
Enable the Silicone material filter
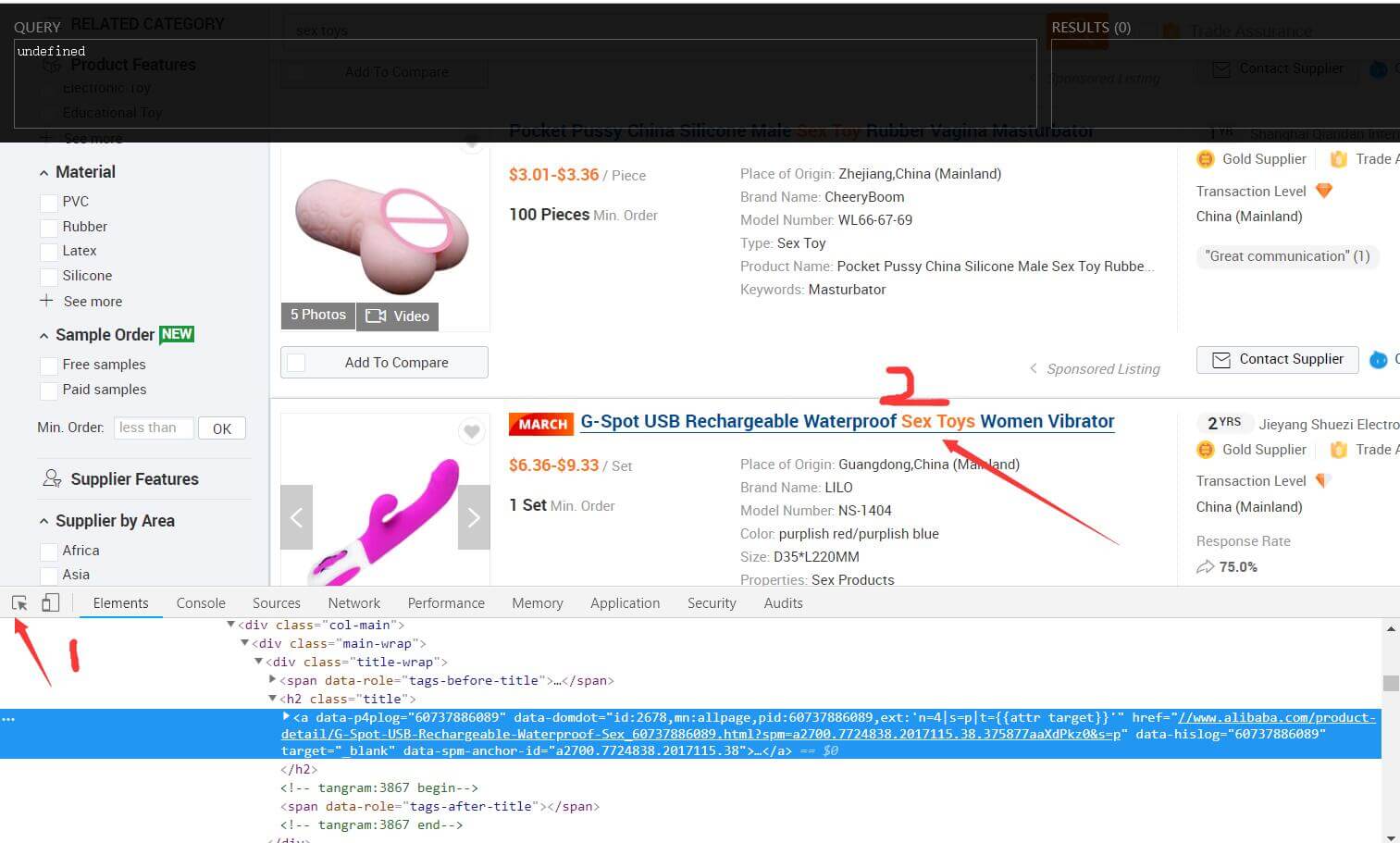[49, 276]
